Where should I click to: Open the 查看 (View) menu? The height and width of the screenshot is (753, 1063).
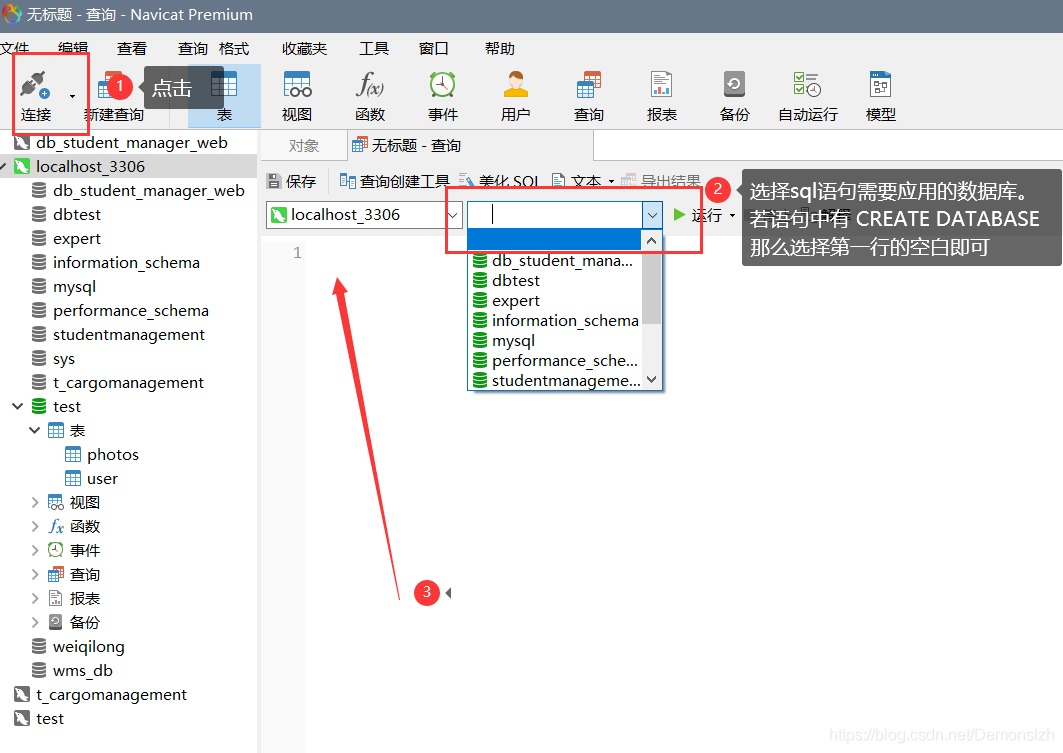tap(132, 49)
